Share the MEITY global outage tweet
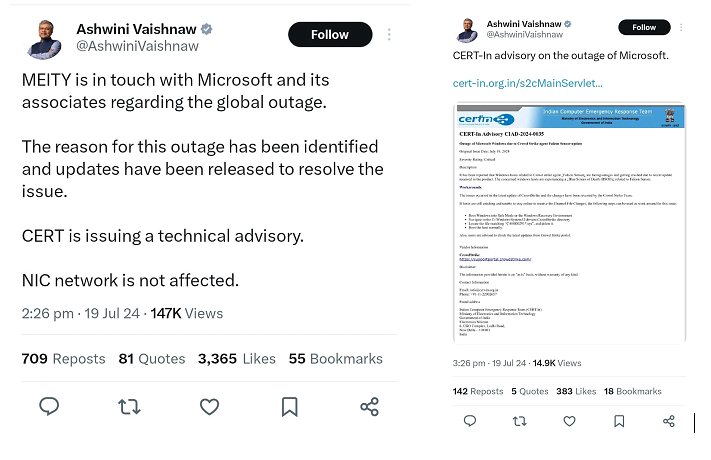Image resolution: width=711 pixels, height=460 pixels. tap(369, 406)
